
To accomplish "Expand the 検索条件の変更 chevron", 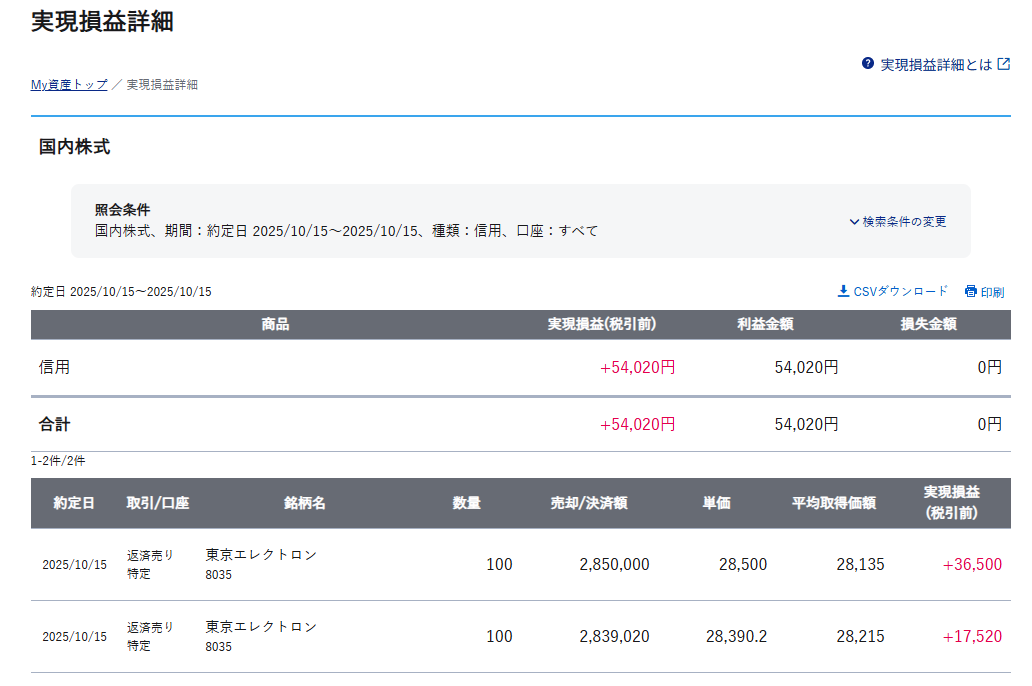I will coord(854,222).
